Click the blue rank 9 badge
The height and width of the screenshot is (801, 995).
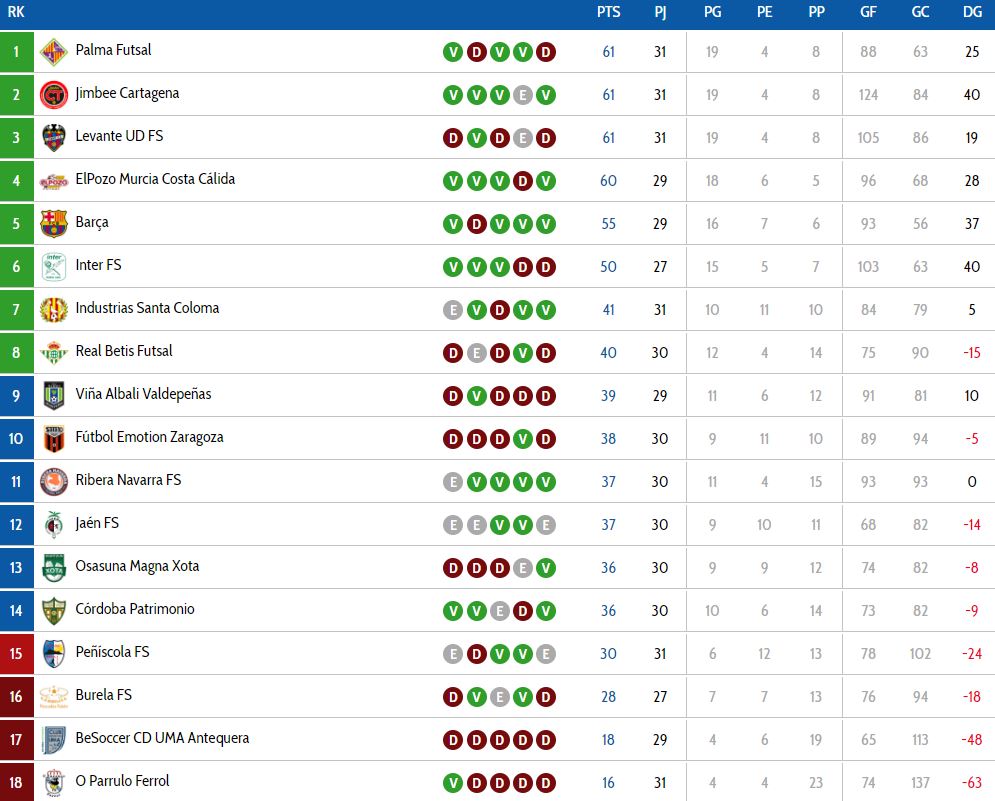click(x=16, y=395)
